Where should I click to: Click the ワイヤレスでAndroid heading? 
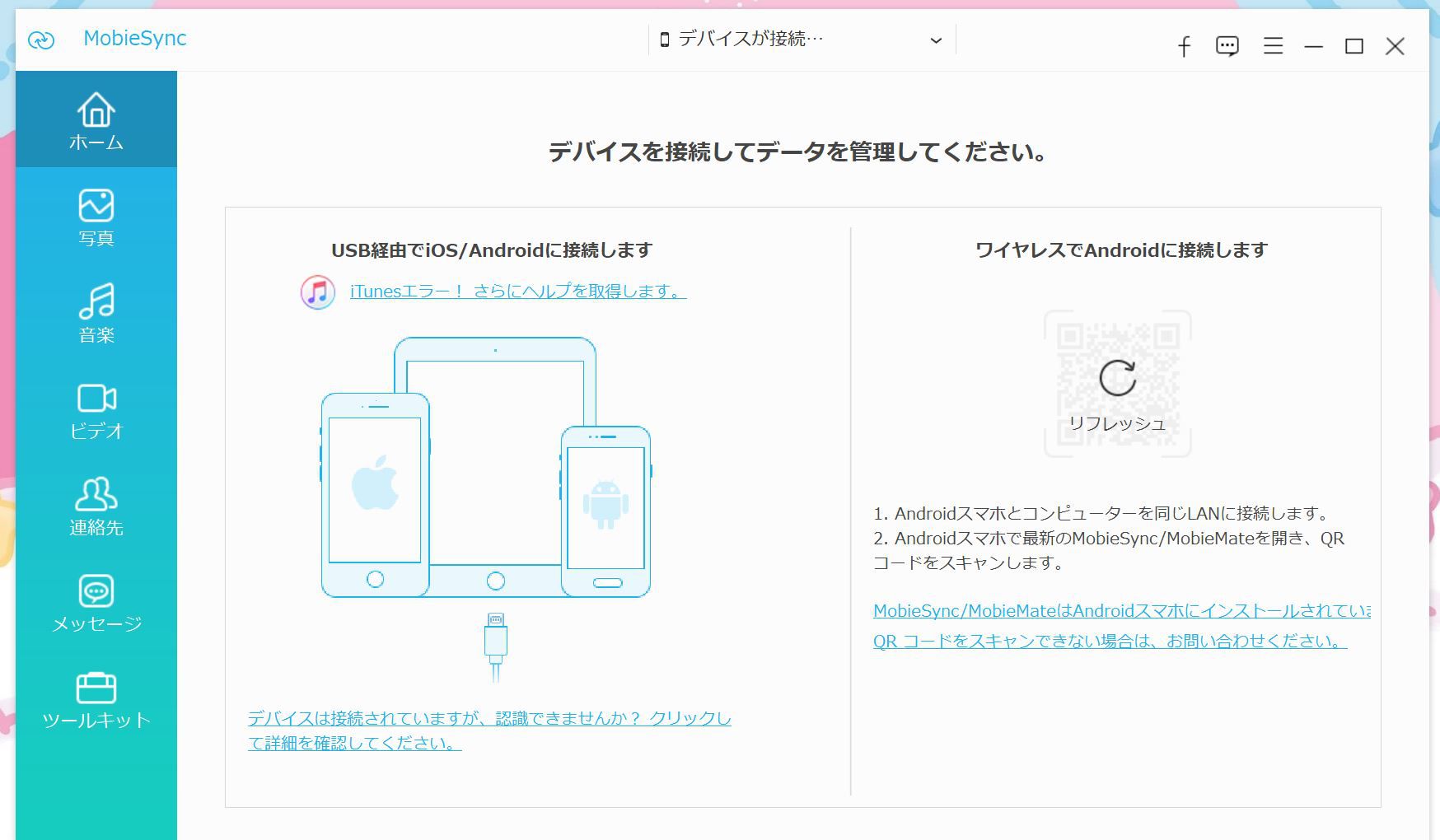[1121, 250]
